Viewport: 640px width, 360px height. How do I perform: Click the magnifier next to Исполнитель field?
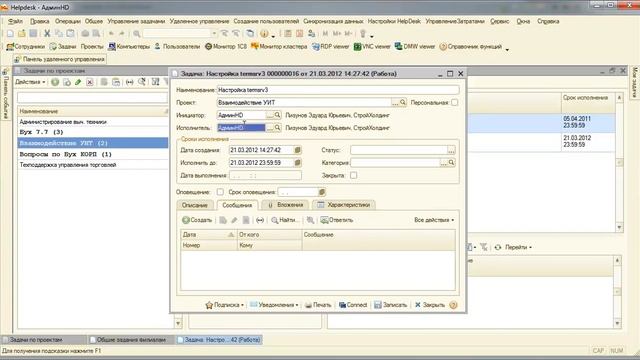(277, 128)
